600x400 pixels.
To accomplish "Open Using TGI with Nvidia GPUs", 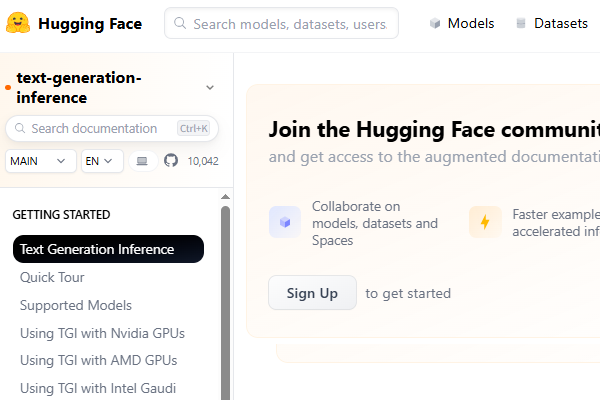I will pyautogui.click(x=102, y=333).
